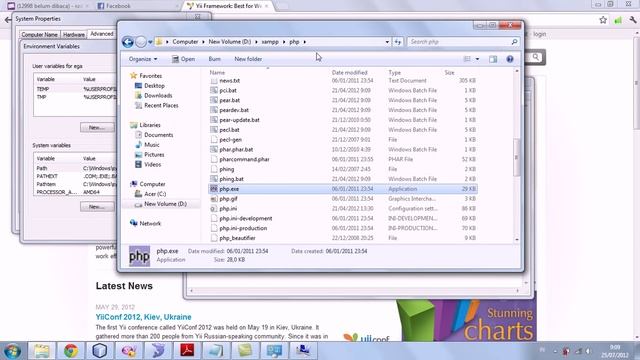This screenshot has width=640, height=360.
Task: Click Burn in the Explorer toolbar
Action: coord(215,59)
